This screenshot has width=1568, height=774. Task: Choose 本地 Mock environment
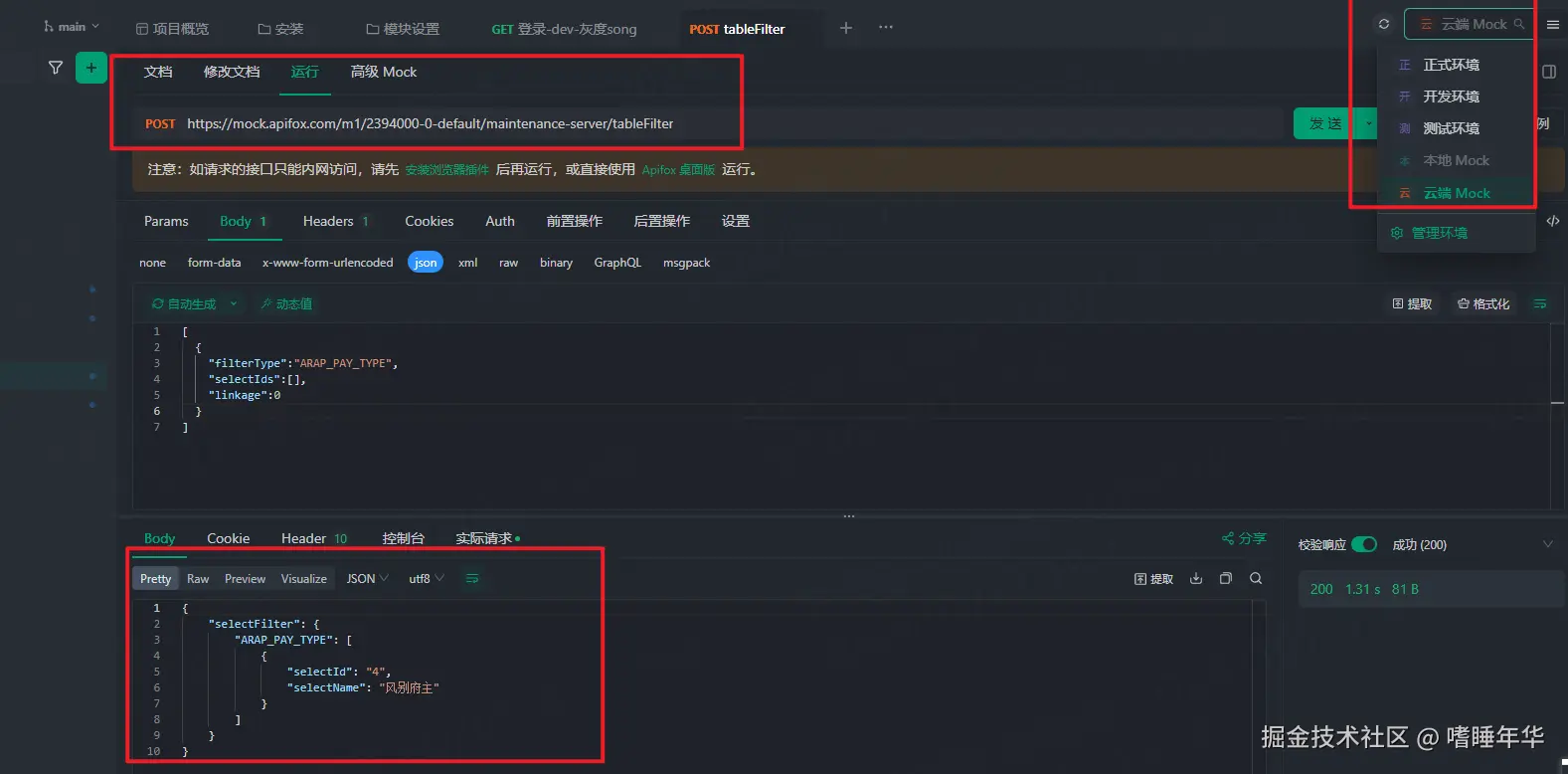(1456, 160)
